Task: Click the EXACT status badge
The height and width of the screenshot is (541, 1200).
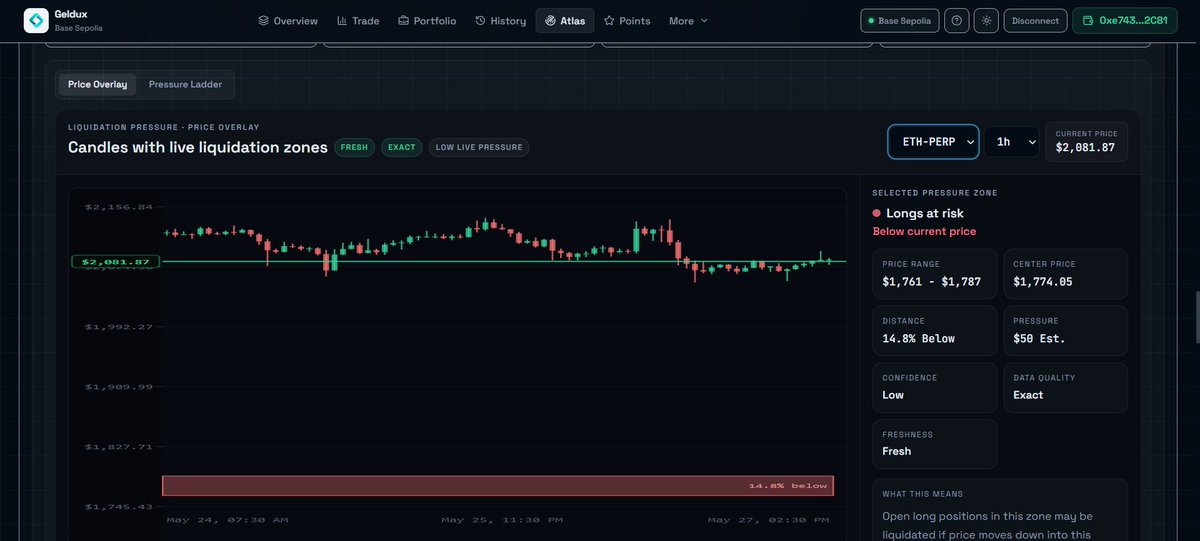Action: click(401, 147)
